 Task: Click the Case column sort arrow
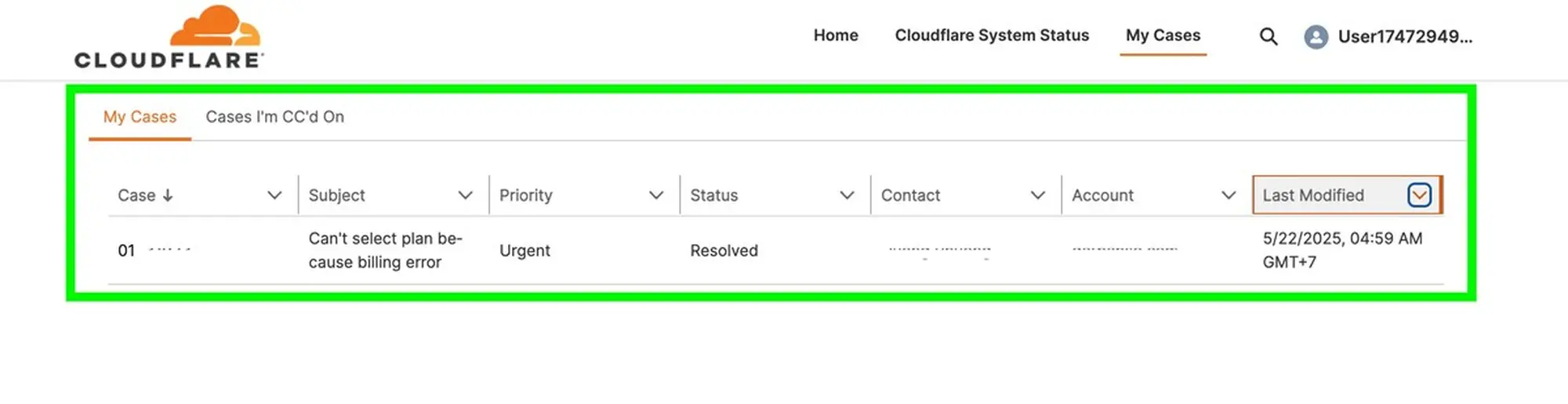(168, 195)
